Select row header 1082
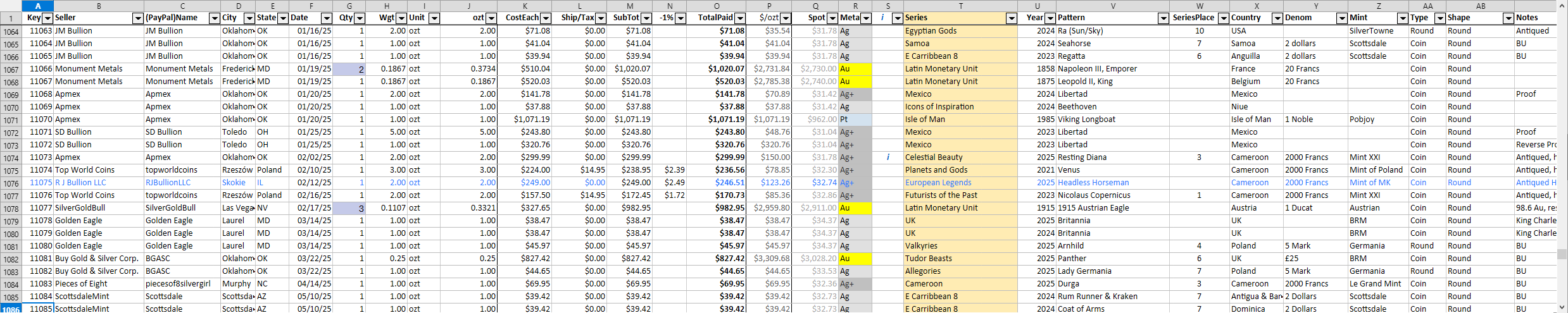 [x=11, y=259]
